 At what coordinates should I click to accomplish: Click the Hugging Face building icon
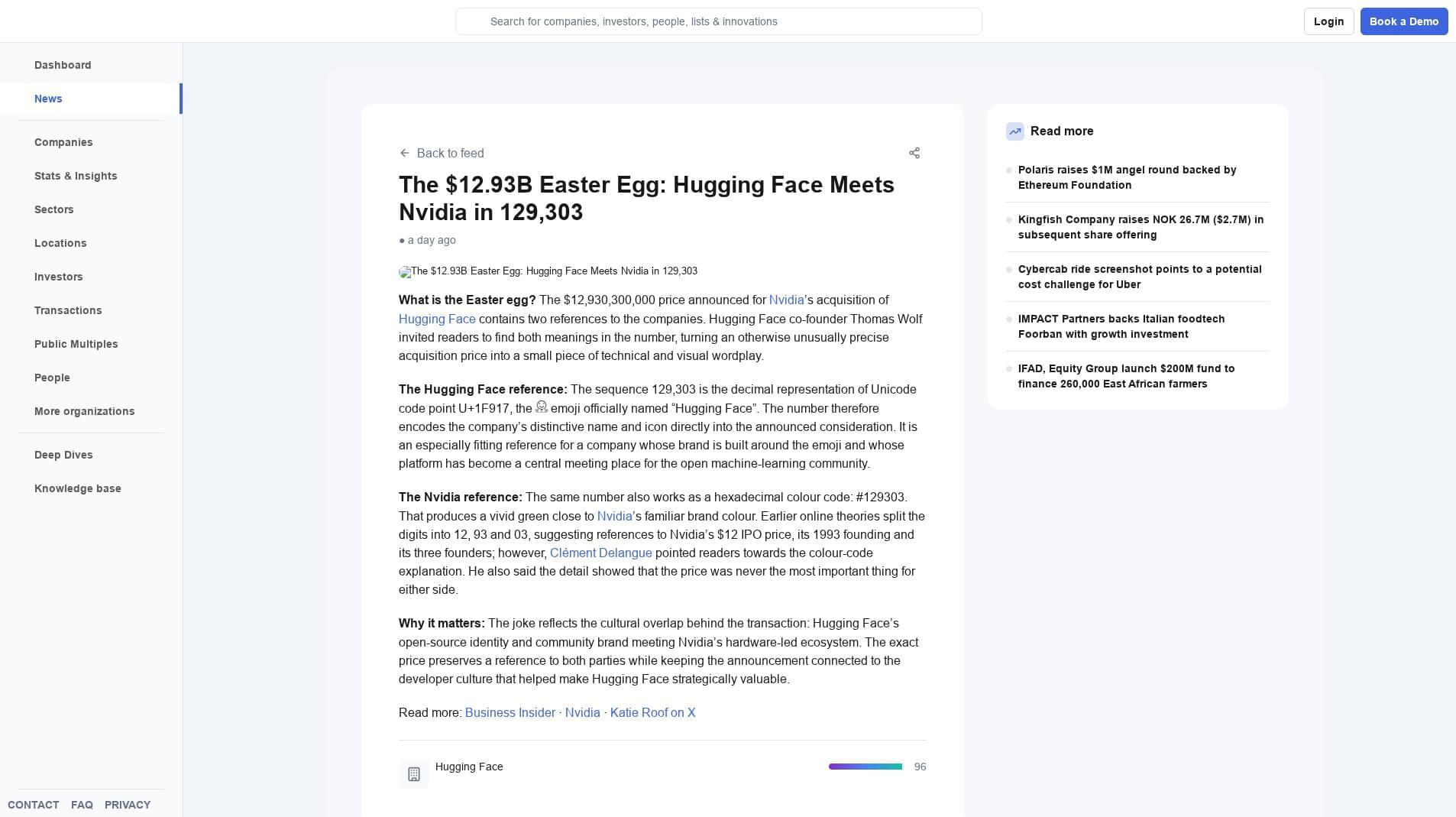(414, 774)
